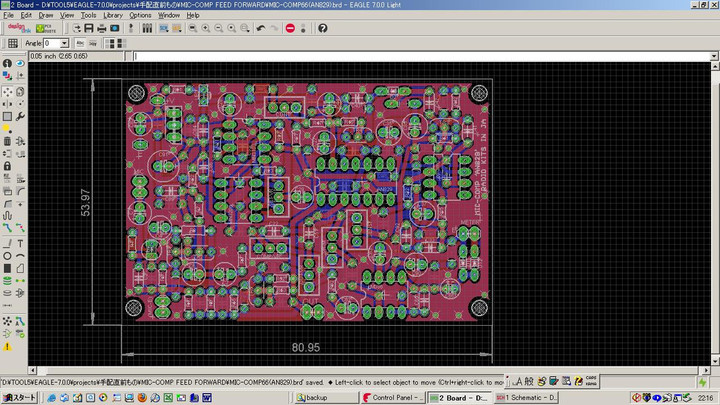This screenshot has width=720, height=405.
Task: Click the zoom in magnifier icon
Action: tap(206, 28)
